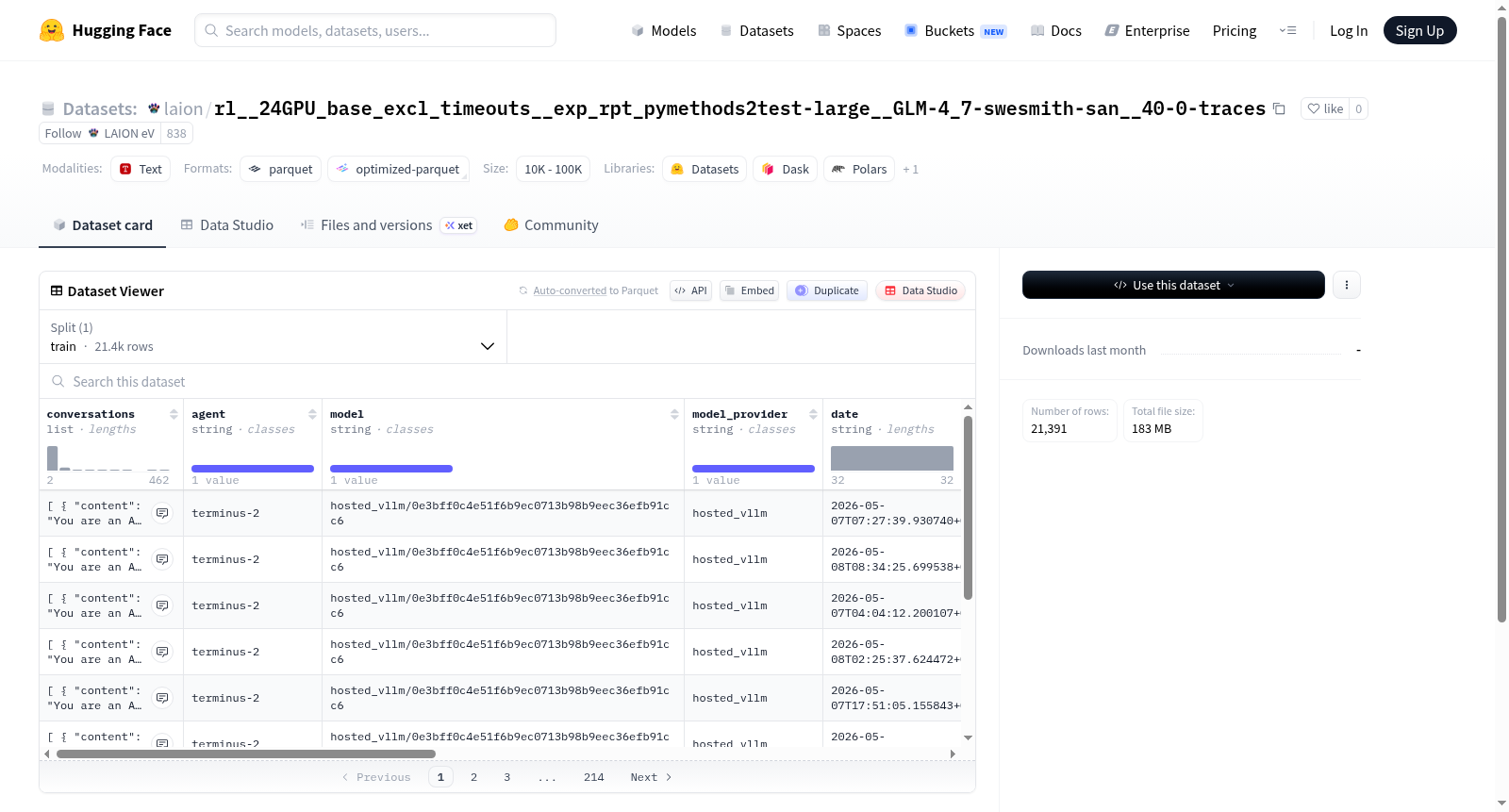Click the more options kebab icon
The image size is (1509, 812).
[1347, 285]
